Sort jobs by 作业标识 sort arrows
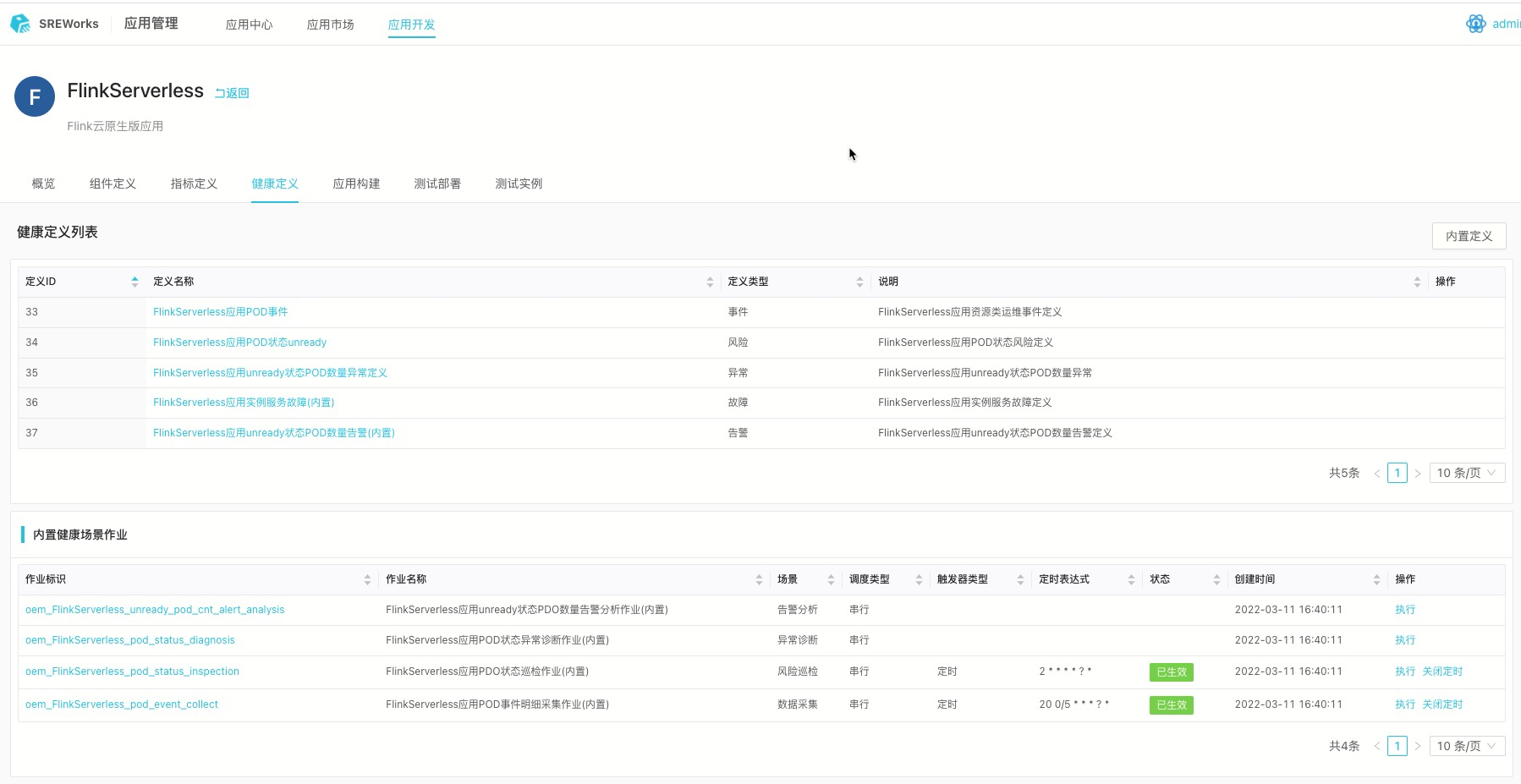This screenshot has height=784, width=1521. 367,579
